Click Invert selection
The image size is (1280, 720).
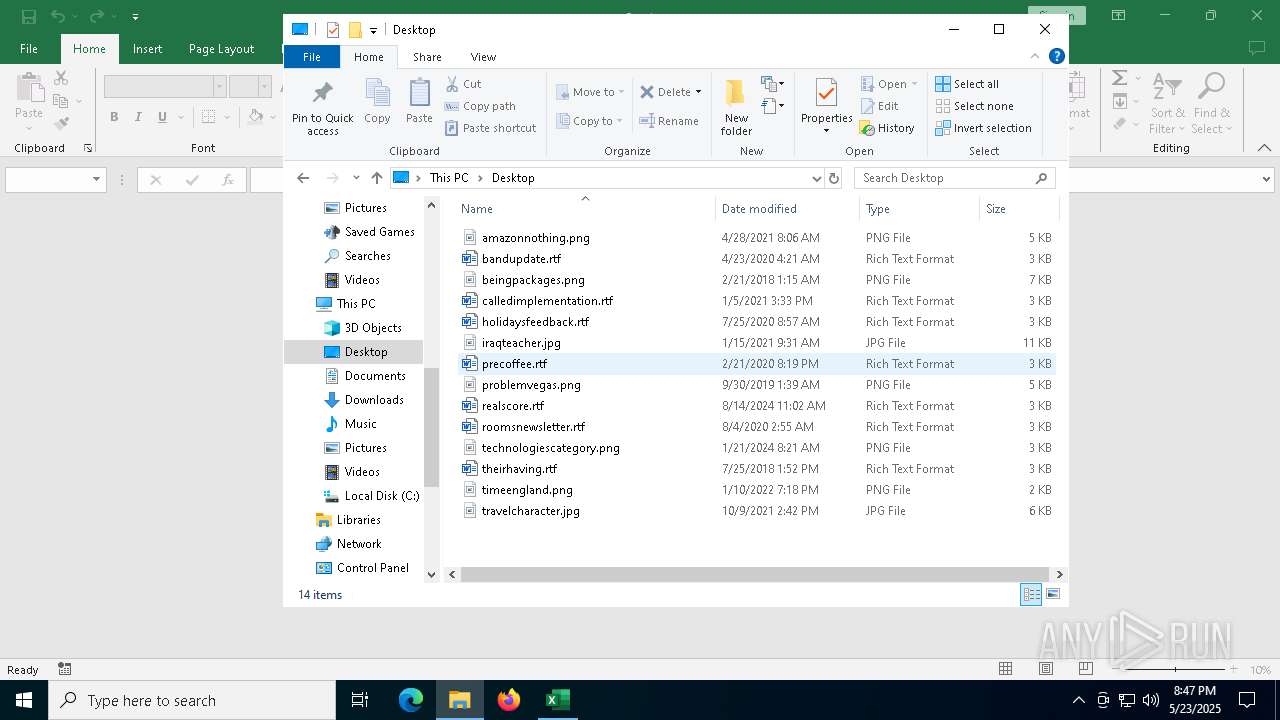pos(983,128)
